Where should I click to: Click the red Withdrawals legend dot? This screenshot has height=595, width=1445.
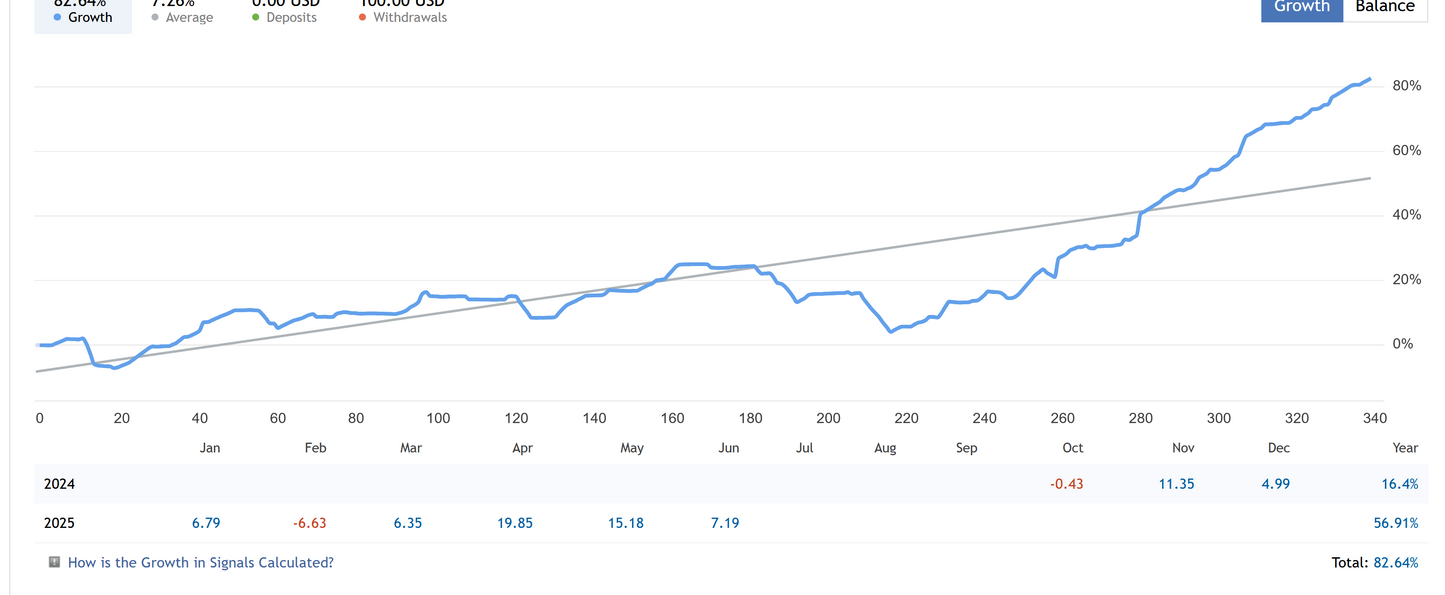[362, 18]
